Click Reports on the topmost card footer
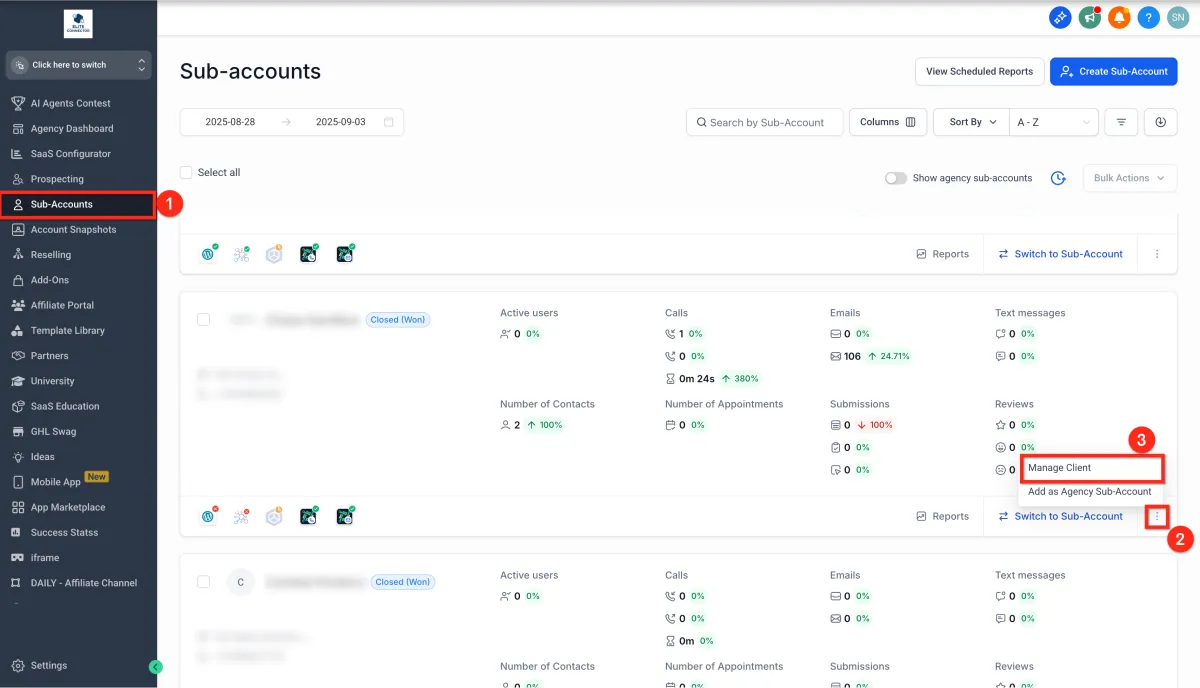 942,254
